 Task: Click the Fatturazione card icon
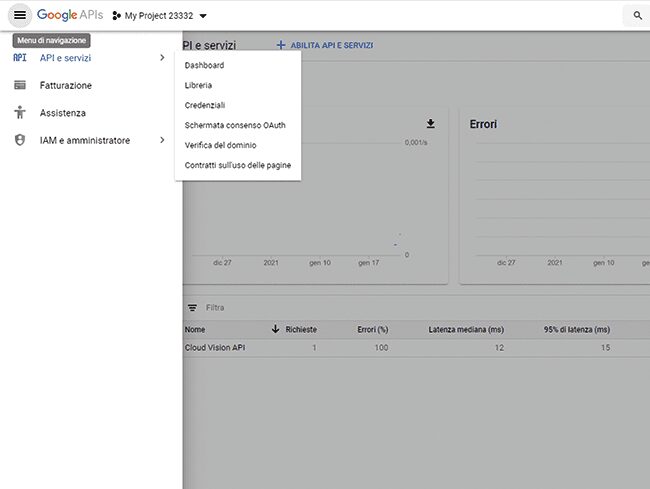coord(19,85)
